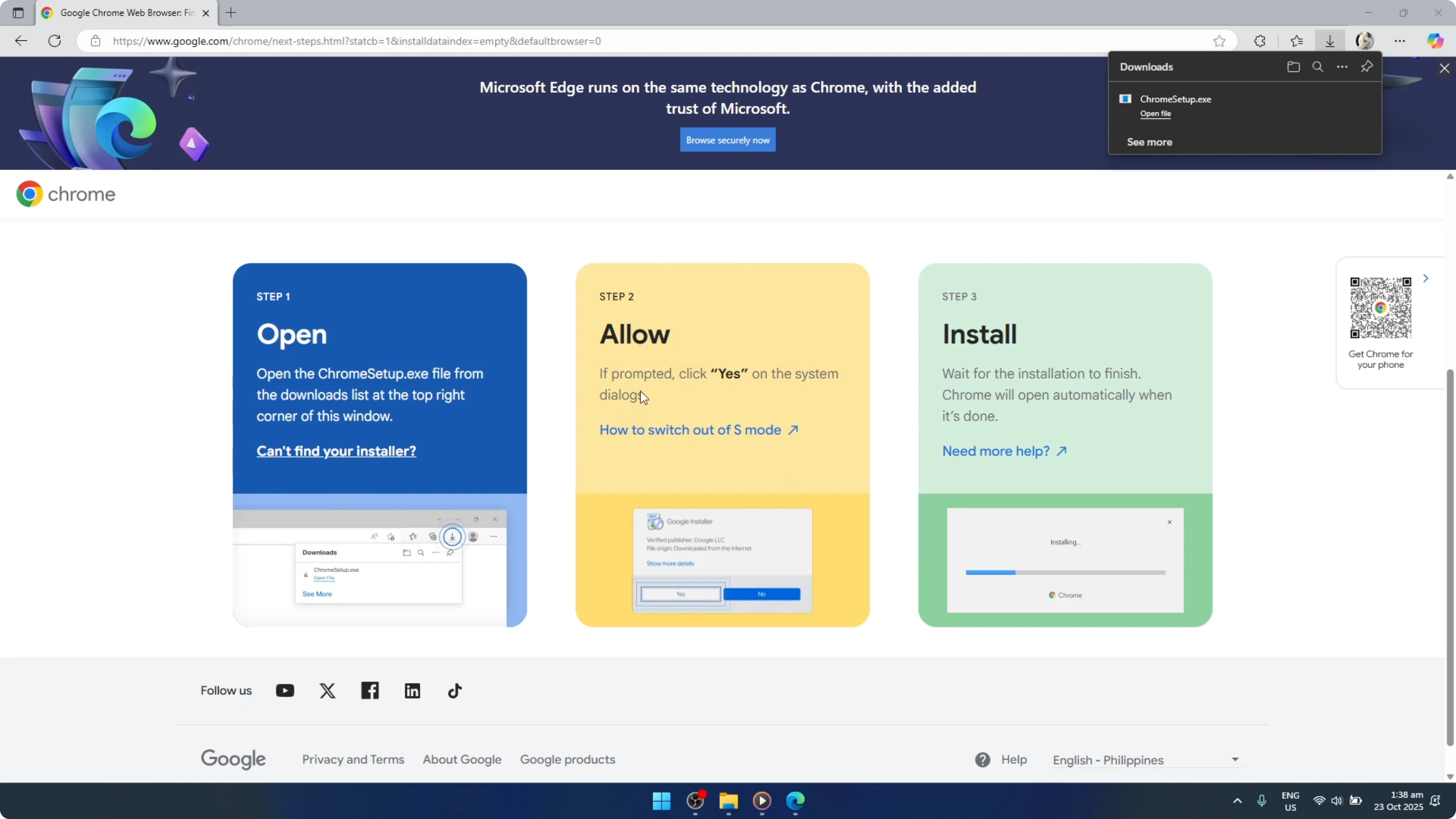Open more options in Downloads panel
Viewport: 1456px width, 819px height.
(x=1342, y=67)
